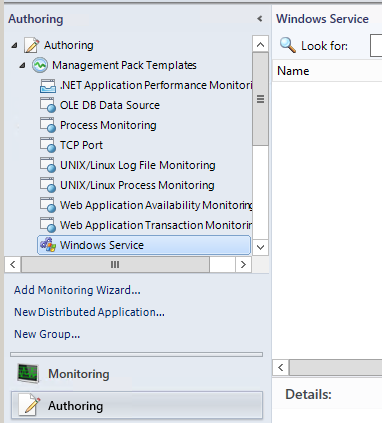The image size is (382, 423).
Task: Click the Details pane heading
Action: point(308,394)
